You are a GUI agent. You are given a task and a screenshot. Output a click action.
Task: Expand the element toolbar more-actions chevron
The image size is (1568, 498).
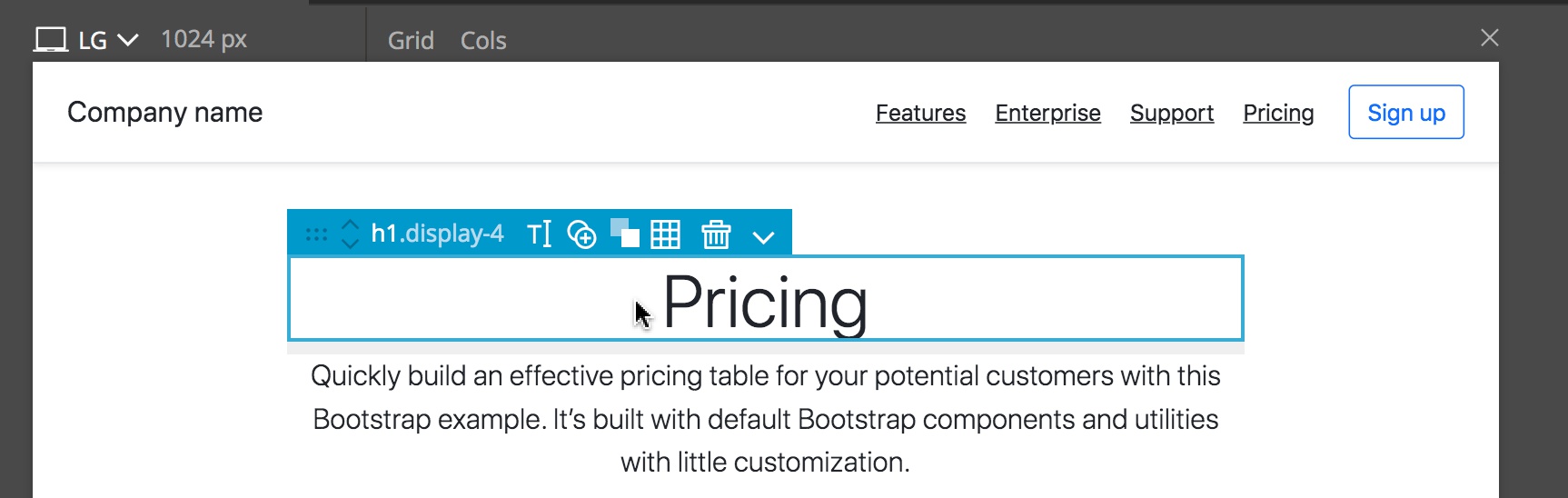[763, 237]
